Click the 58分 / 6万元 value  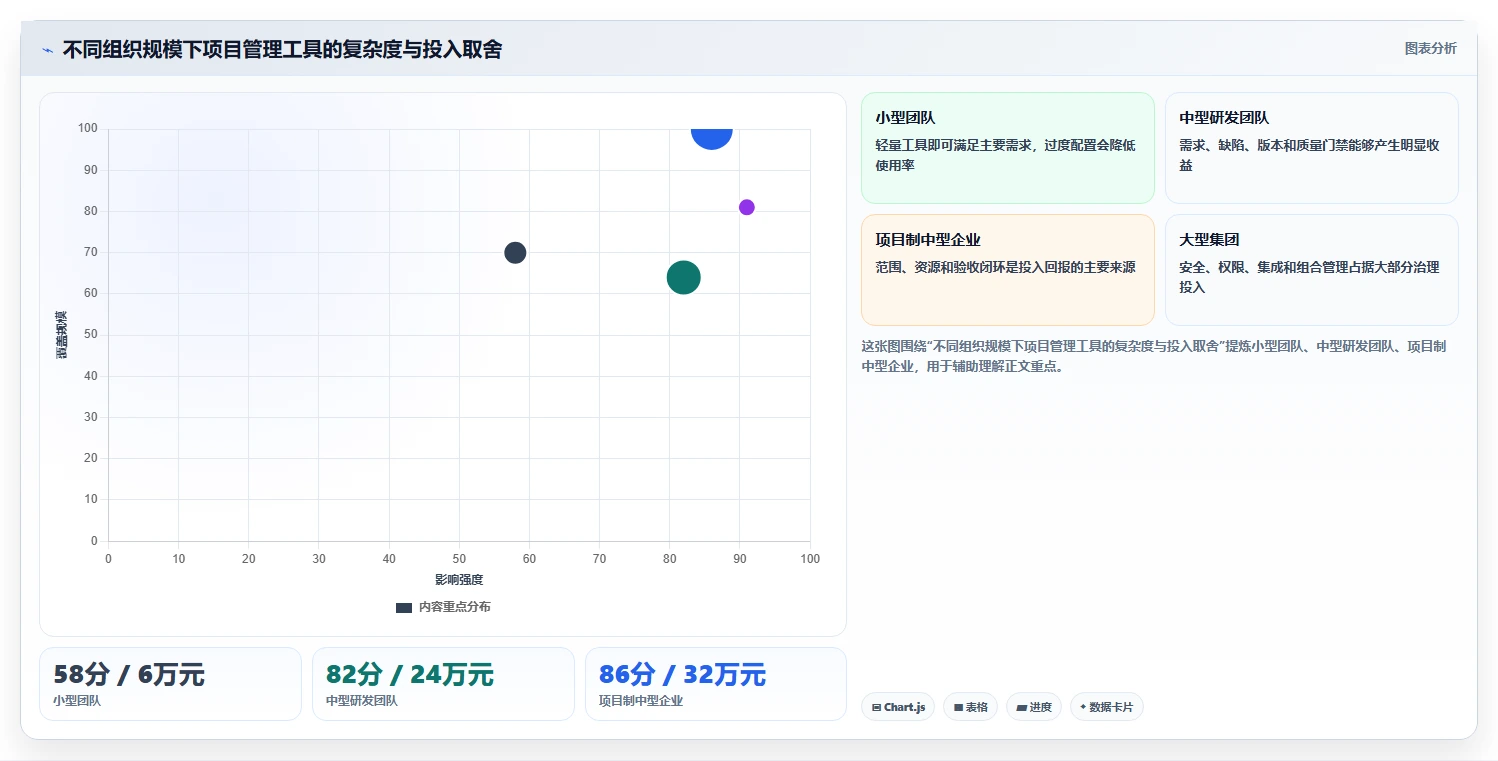coord(129,675)
